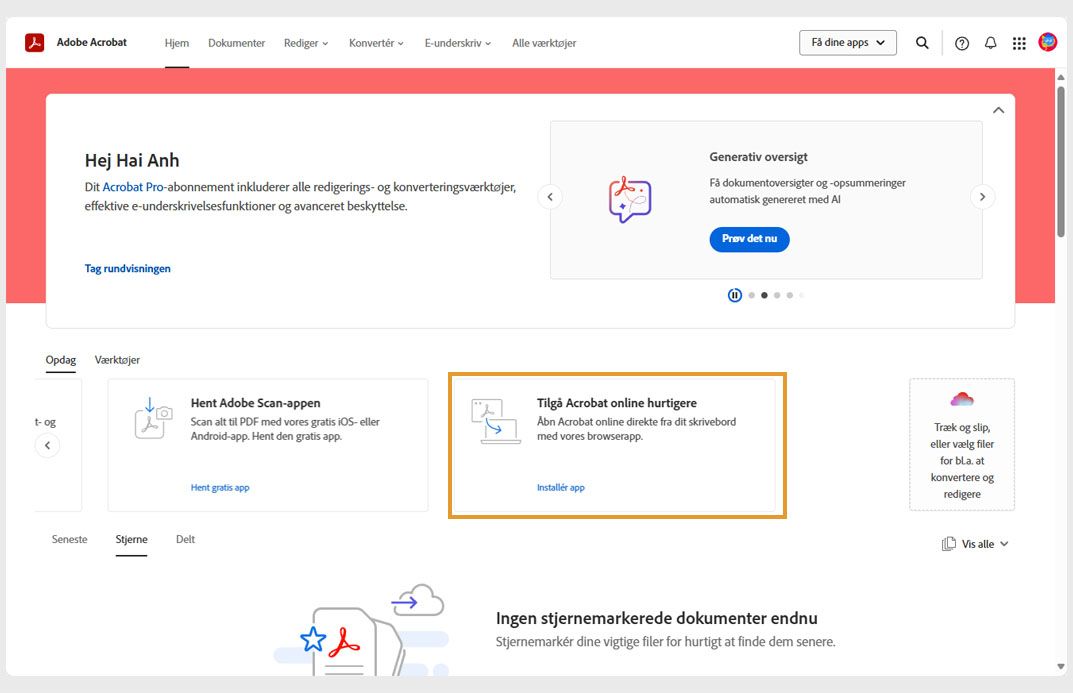Viewport: 1073px width, 693px height.
Task: Switch to the Værktøjer tab
Action: pyautogui.click(x=119, y=359)
